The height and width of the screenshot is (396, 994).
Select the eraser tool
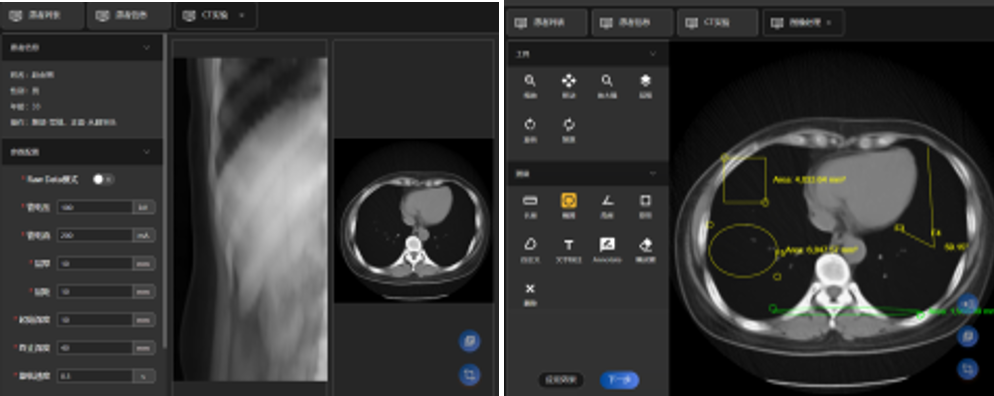coord(645,245)
